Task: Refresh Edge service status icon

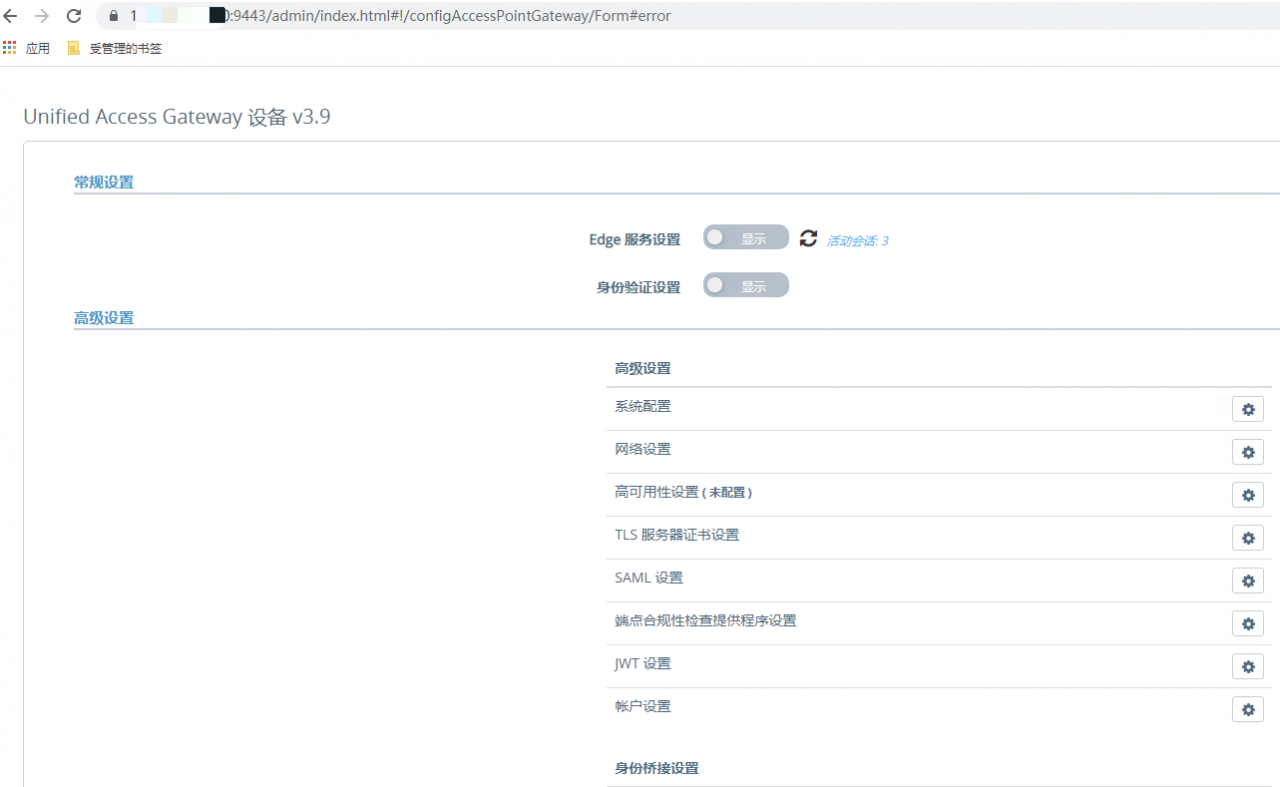Action: pyautogui.click(x=808, y=239)
